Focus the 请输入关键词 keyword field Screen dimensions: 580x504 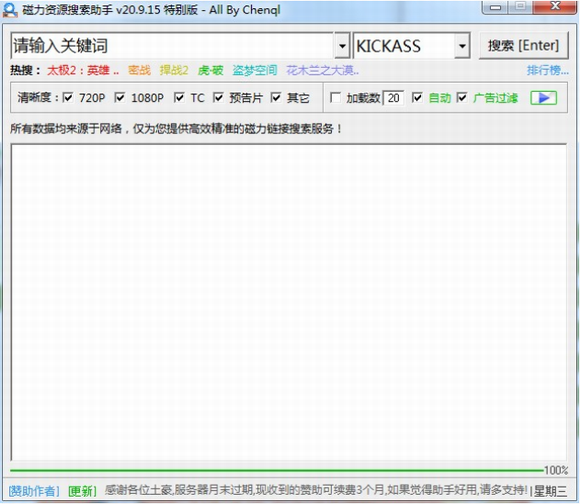pos(172,46)
